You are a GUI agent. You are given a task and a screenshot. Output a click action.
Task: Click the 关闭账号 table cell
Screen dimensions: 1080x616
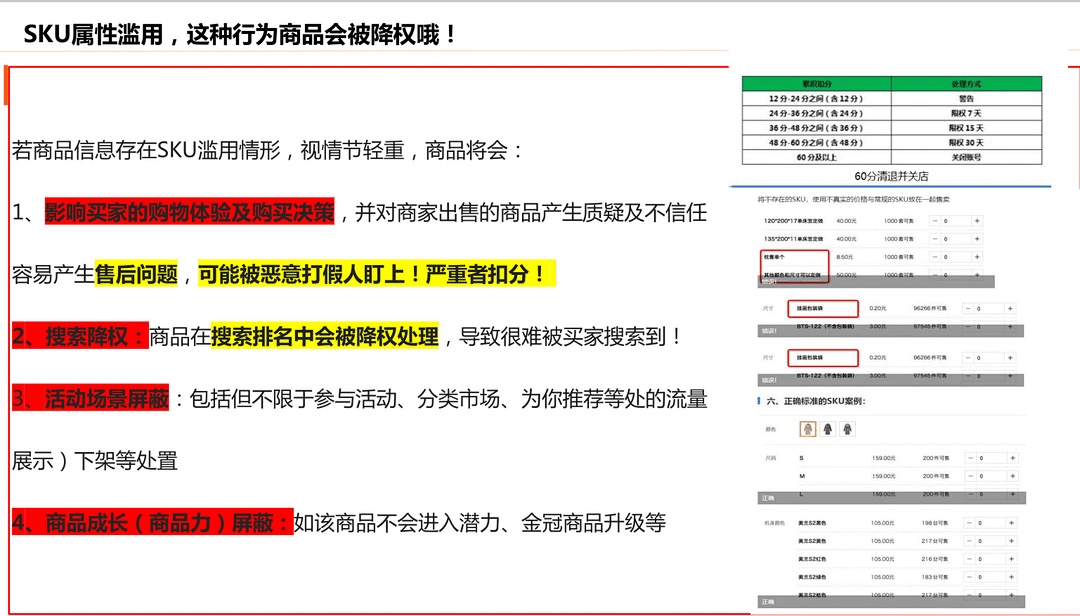[966, 157]
